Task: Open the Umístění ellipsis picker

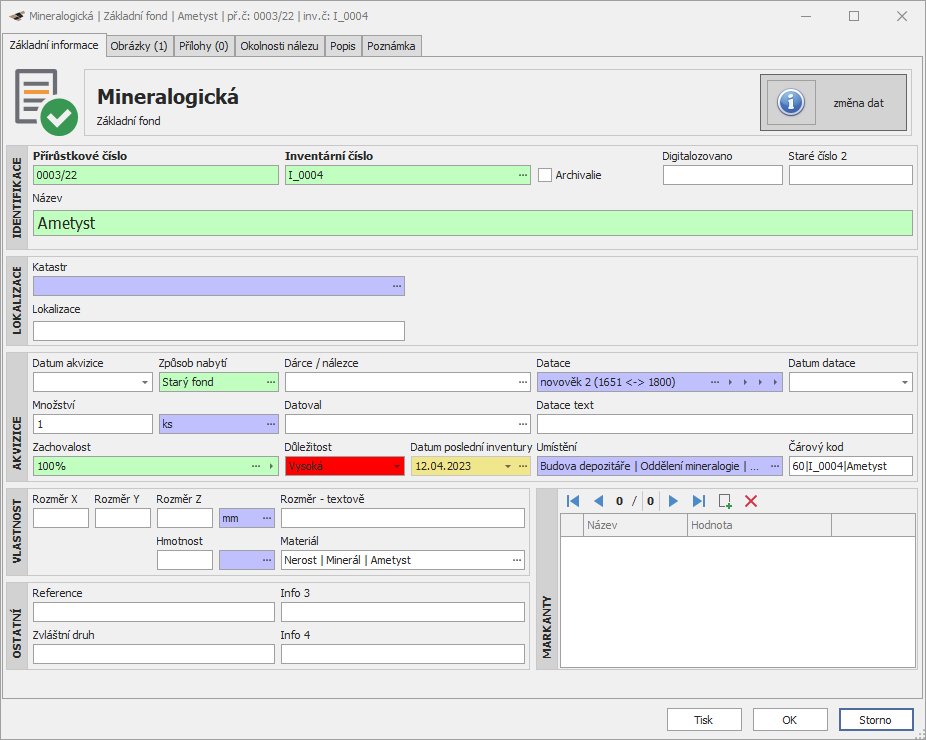Action: tap(775, 466)
